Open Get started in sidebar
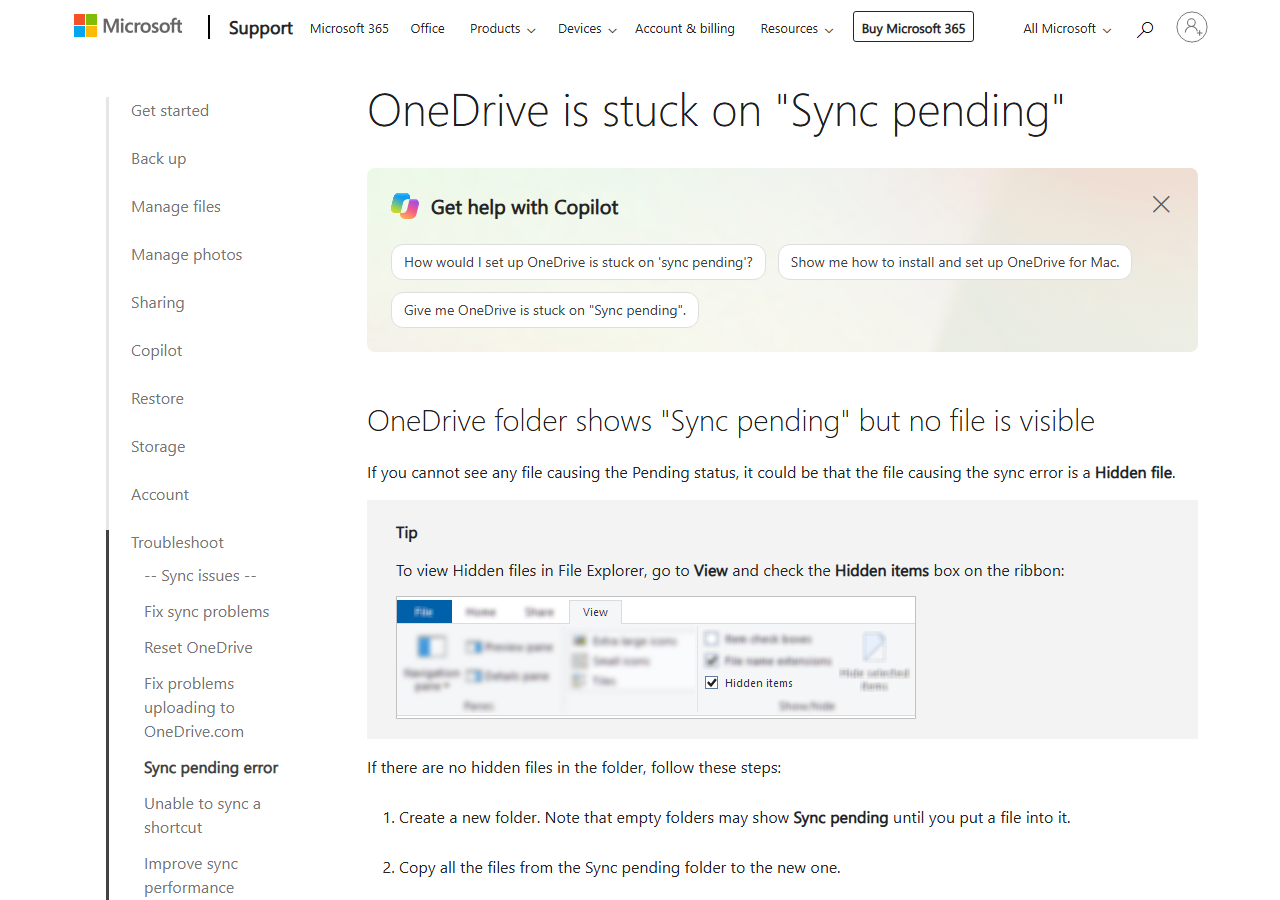Image resolution: width=1280 pixels, height=900 pixels. point(170,111)
